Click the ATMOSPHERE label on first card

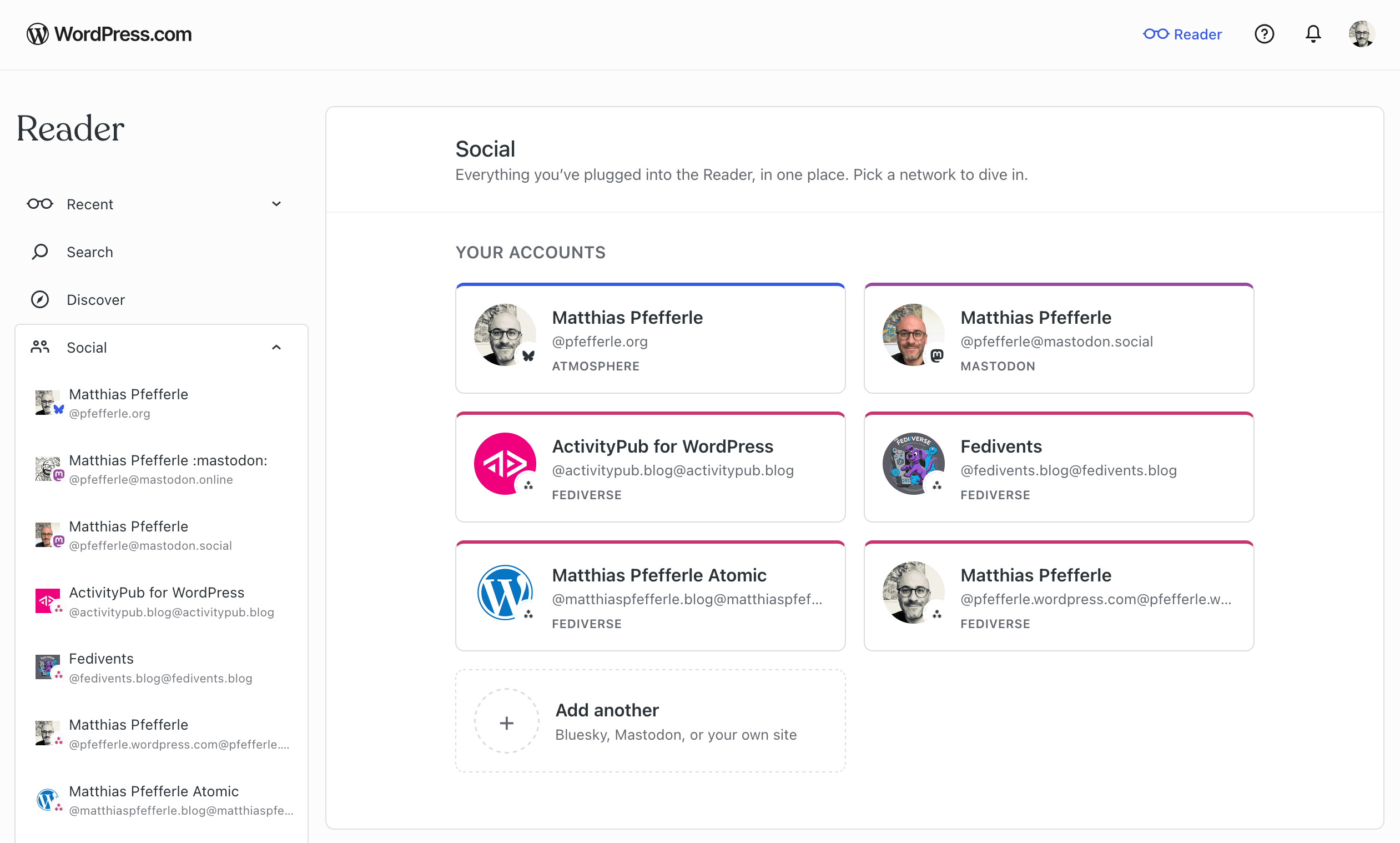tap(595, 366)
